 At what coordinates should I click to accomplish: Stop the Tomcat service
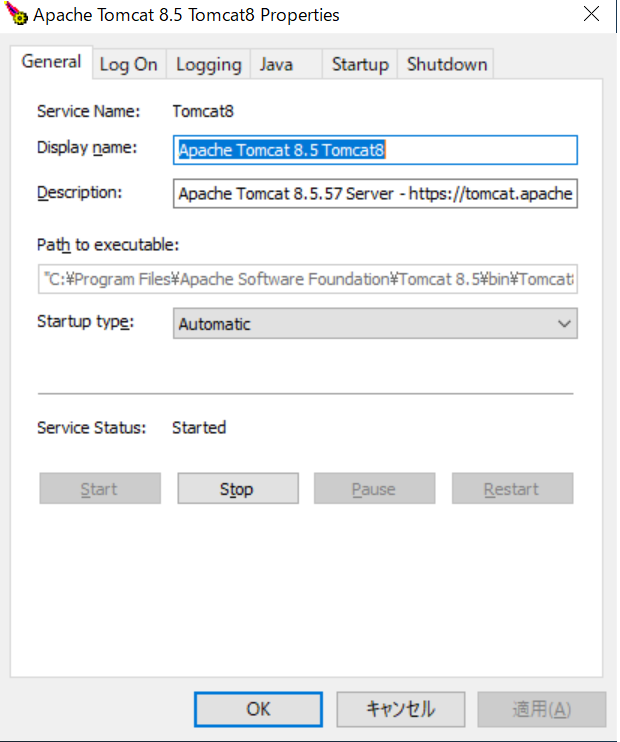tap(238, 488)
